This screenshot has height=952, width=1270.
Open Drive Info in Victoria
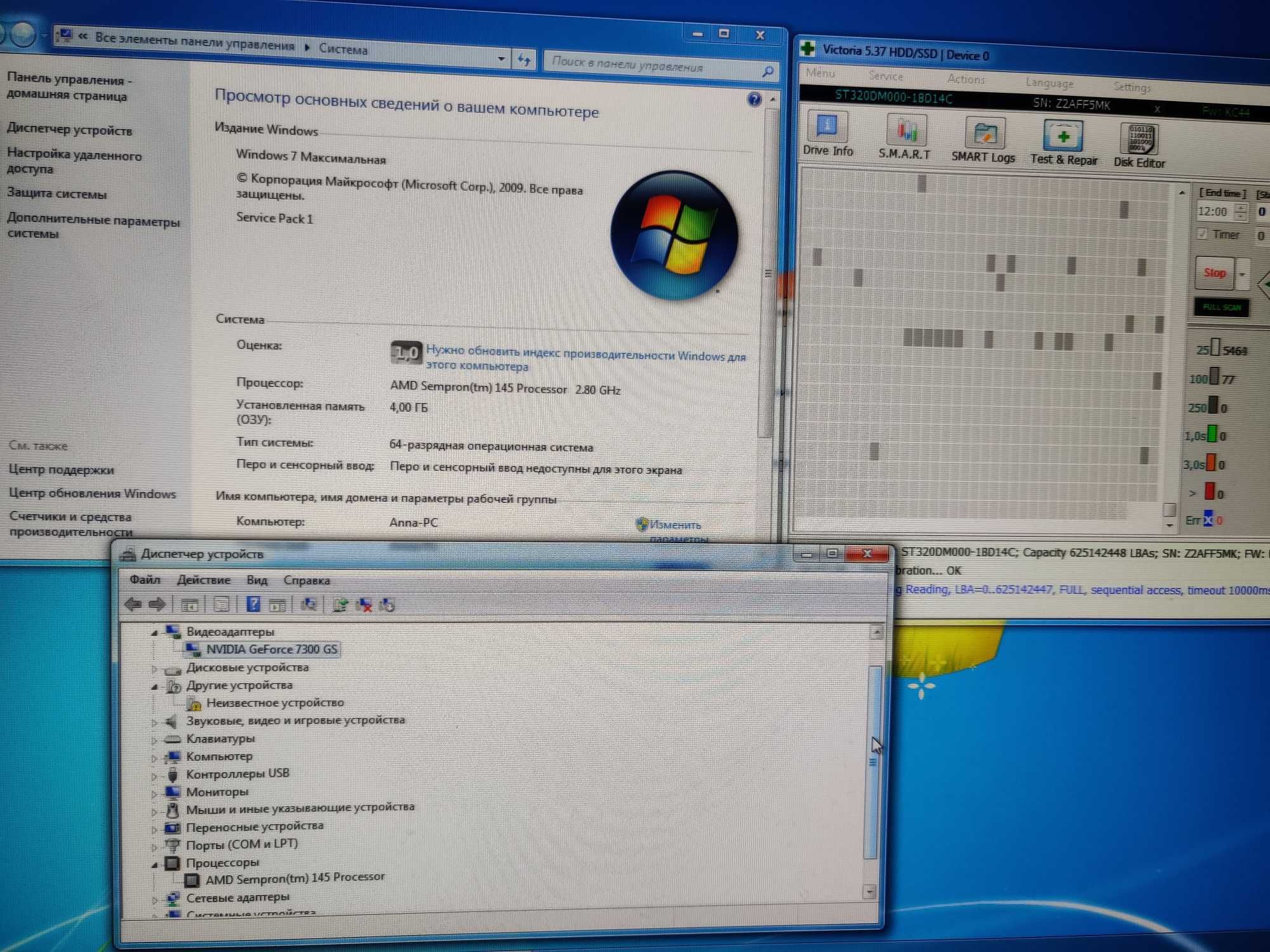click(x=827, y=134)
